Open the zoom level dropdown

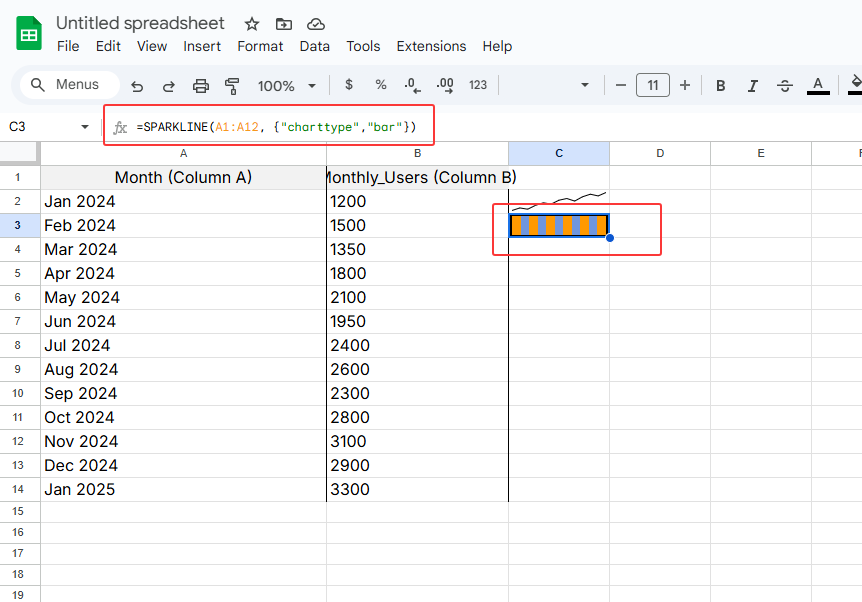click(287, 85)
